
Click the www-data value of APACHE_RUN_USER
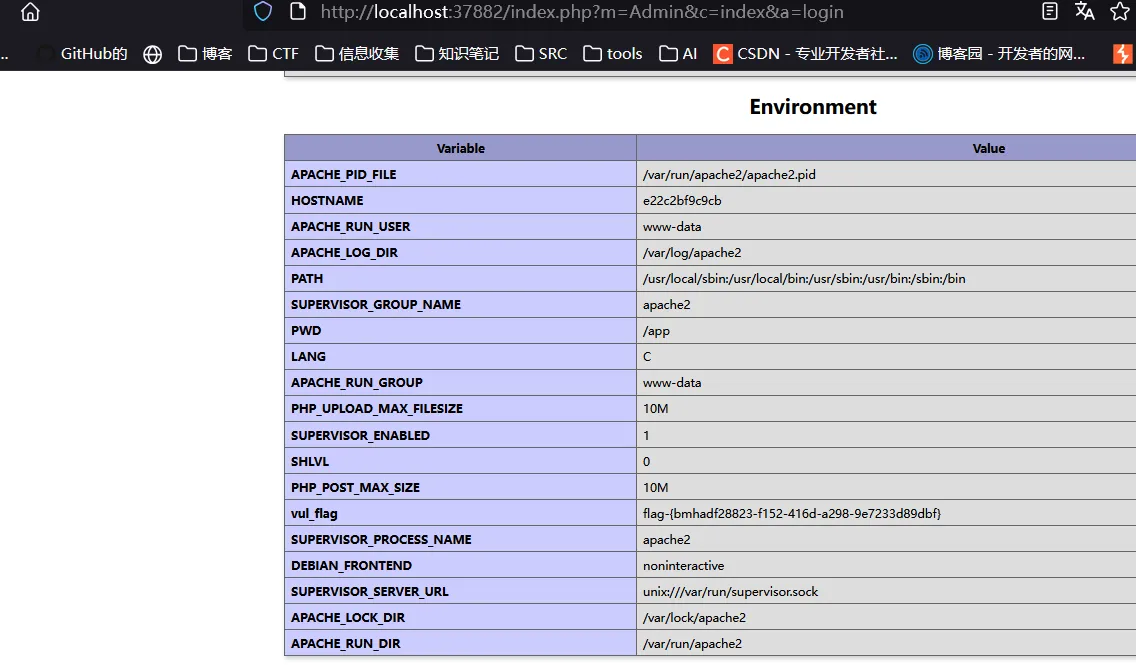point(672,227)
